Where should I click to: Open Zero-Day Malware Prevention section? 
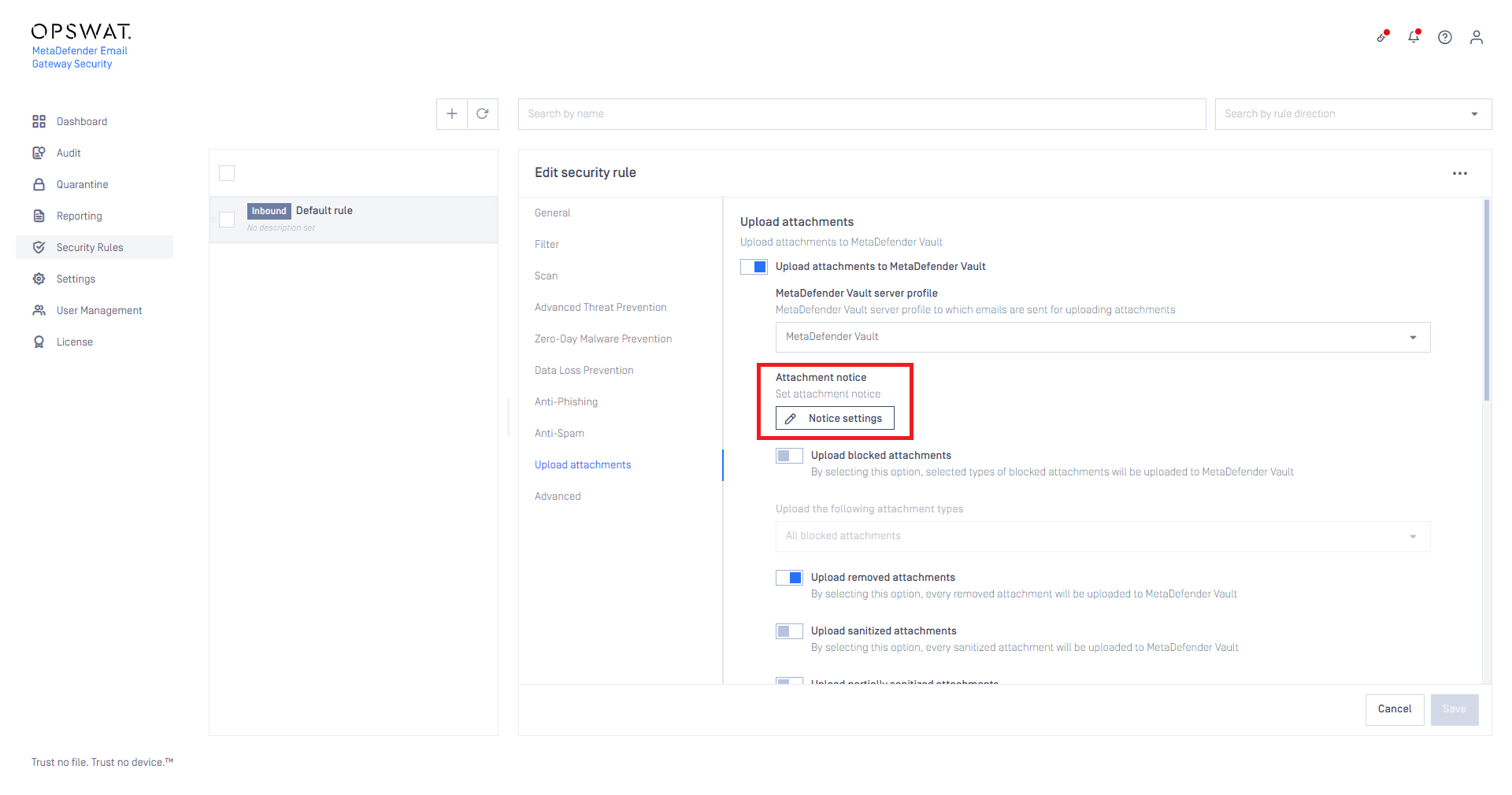point(603,338)
